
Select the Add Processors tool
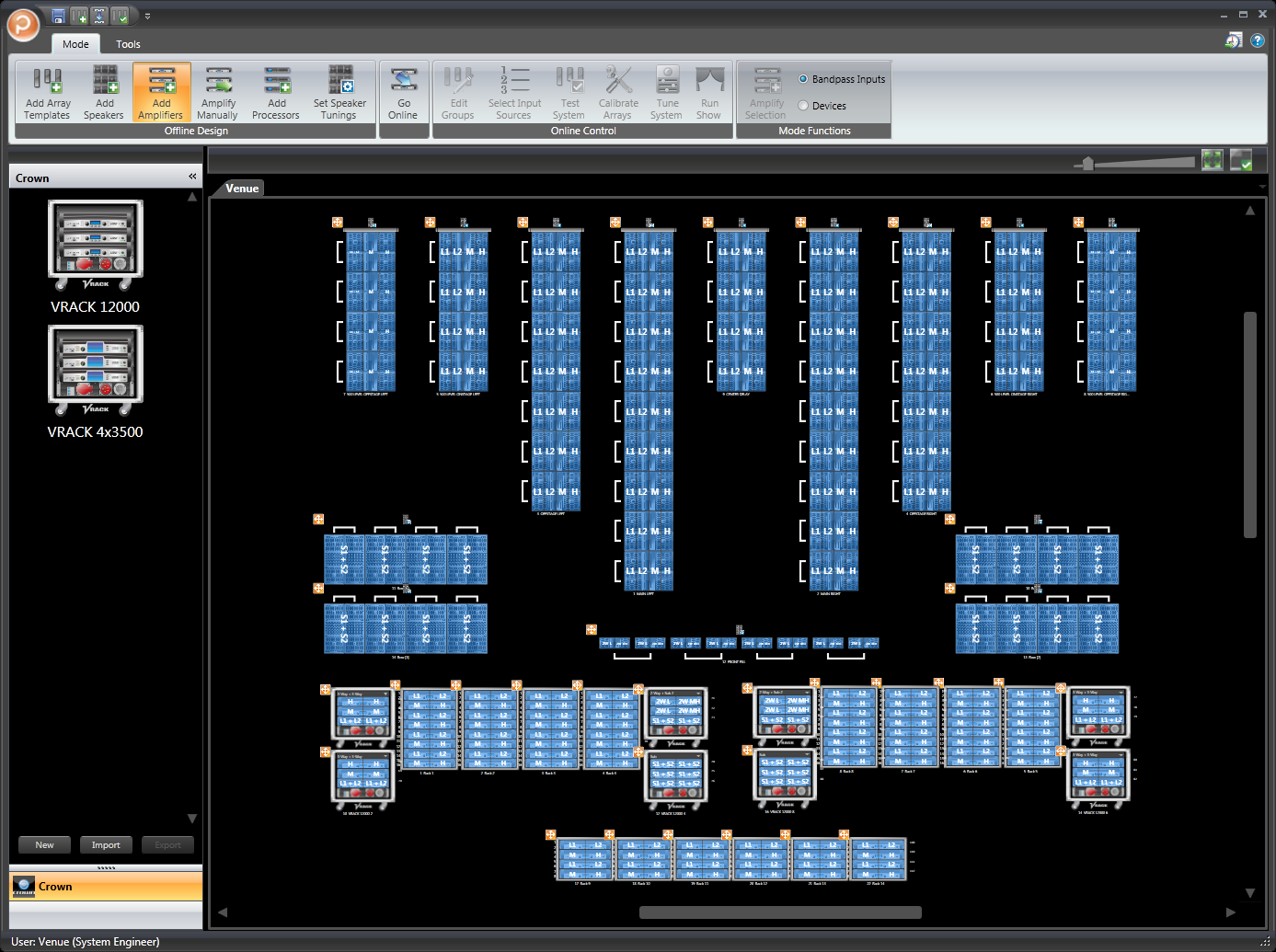pos(275,92)
